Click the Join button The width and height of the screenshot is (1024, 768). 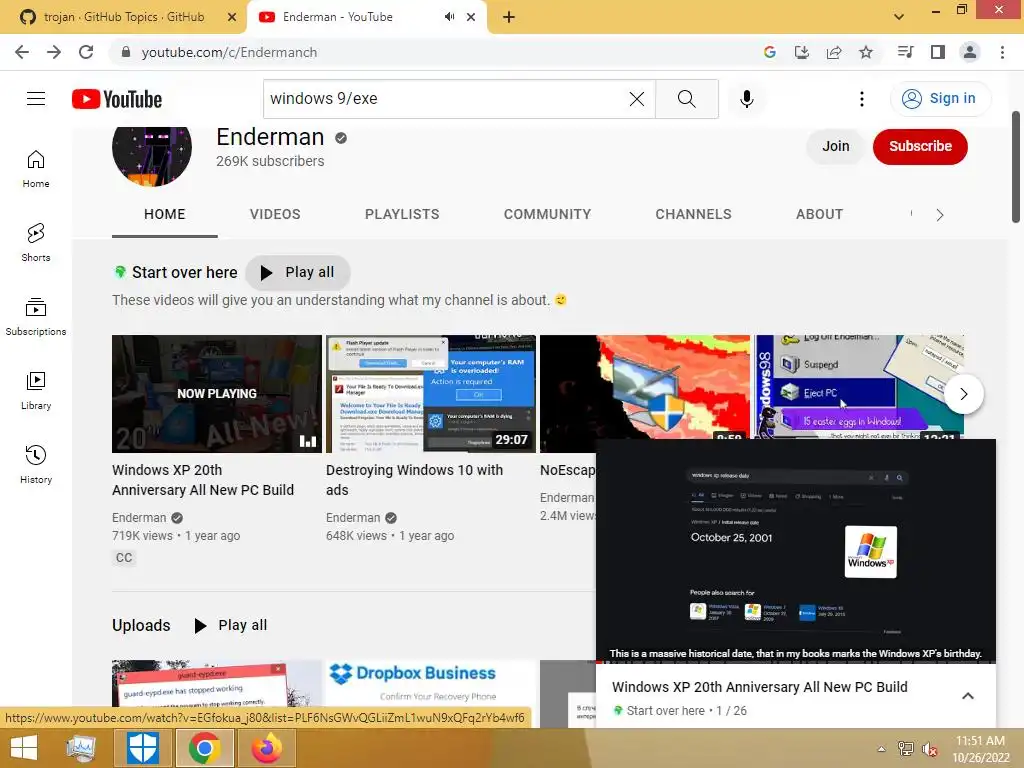835,146
